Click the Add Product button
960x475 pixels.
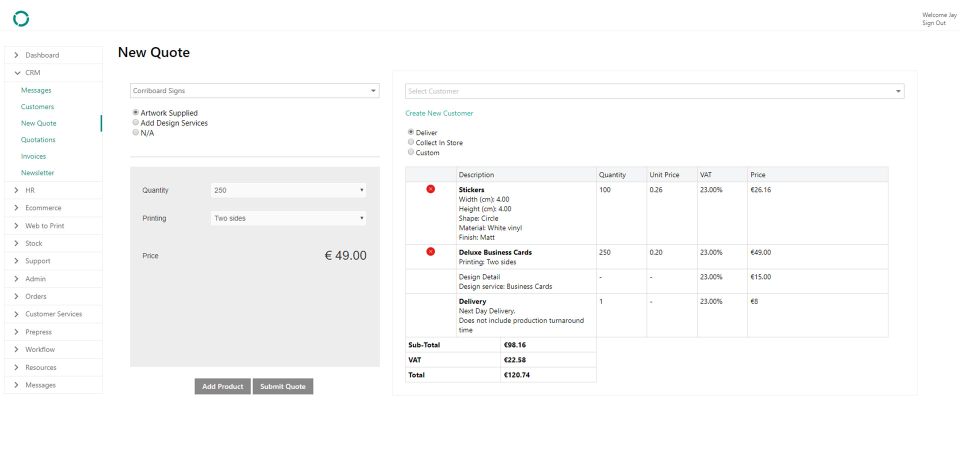[x=223, y=386]
